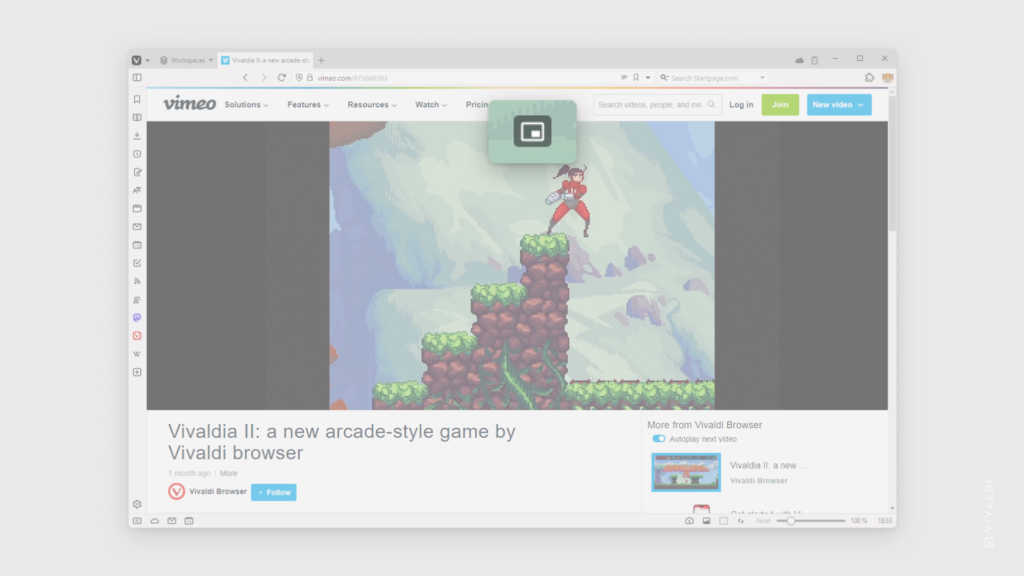Viewport: 1024px width, 576px height.
Task: Expand the Resources menu
Action: tap(372, 104)
